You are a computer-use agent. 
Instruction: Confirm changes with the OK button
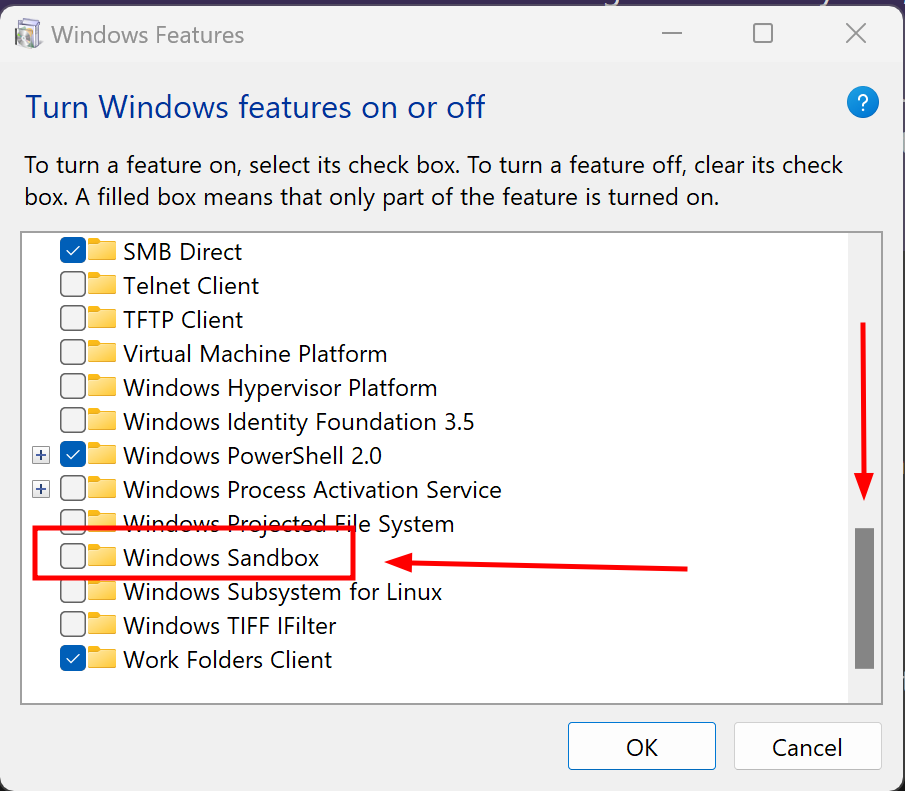click(642, 746)
